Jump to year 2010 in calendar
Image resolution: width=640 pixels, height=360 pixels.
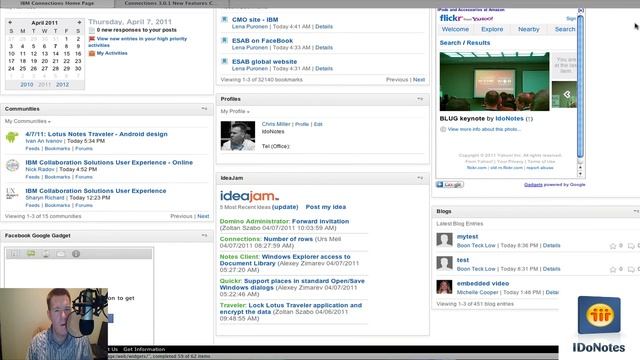coord(27,84)
